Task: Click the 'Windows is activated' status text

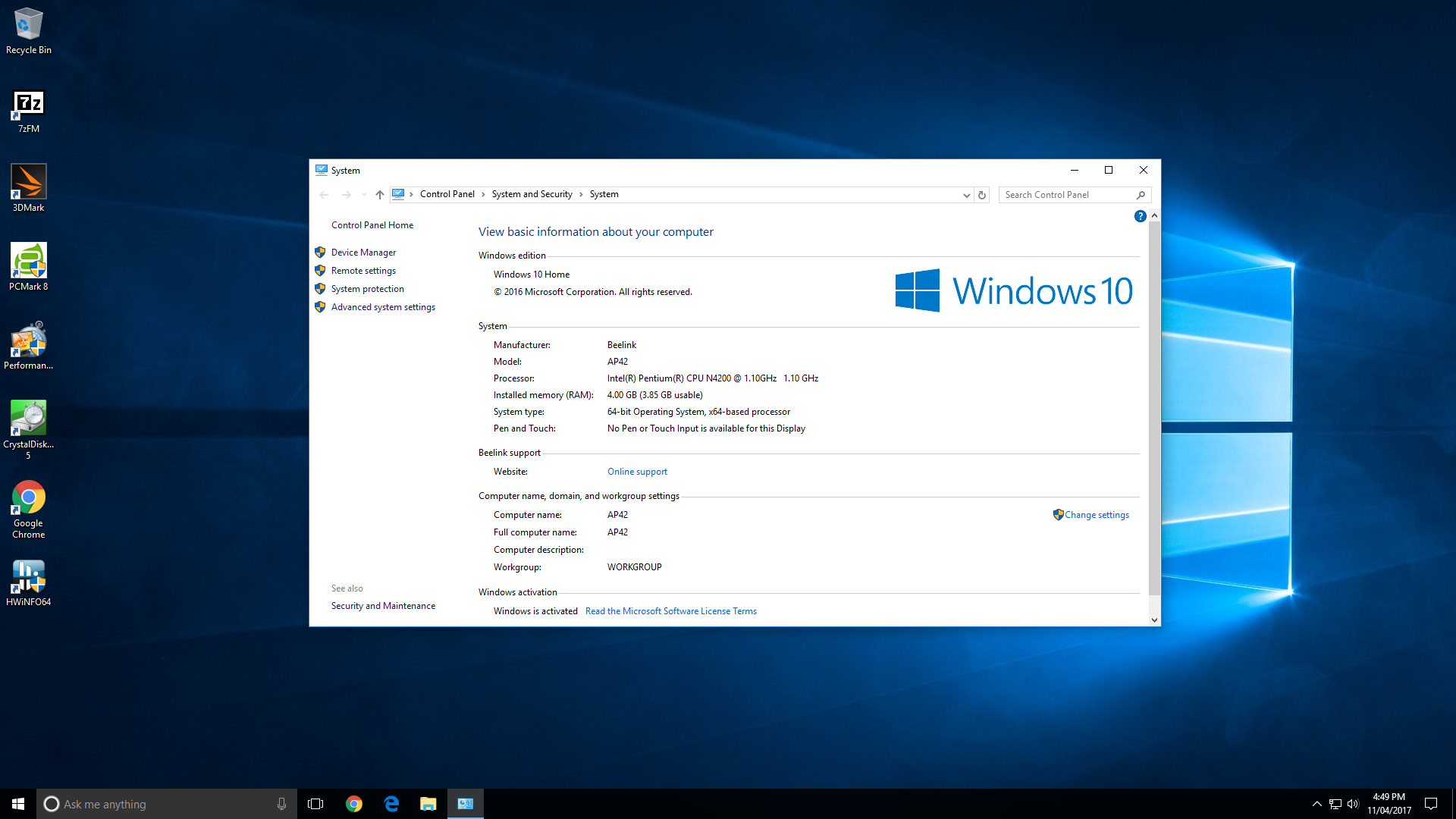Action: click(535, 611)
